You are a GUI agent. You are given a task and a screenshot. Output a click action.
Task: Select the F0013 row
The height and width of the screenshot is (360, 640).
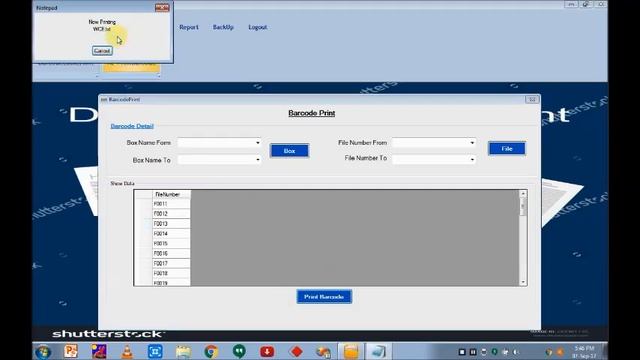171,224
